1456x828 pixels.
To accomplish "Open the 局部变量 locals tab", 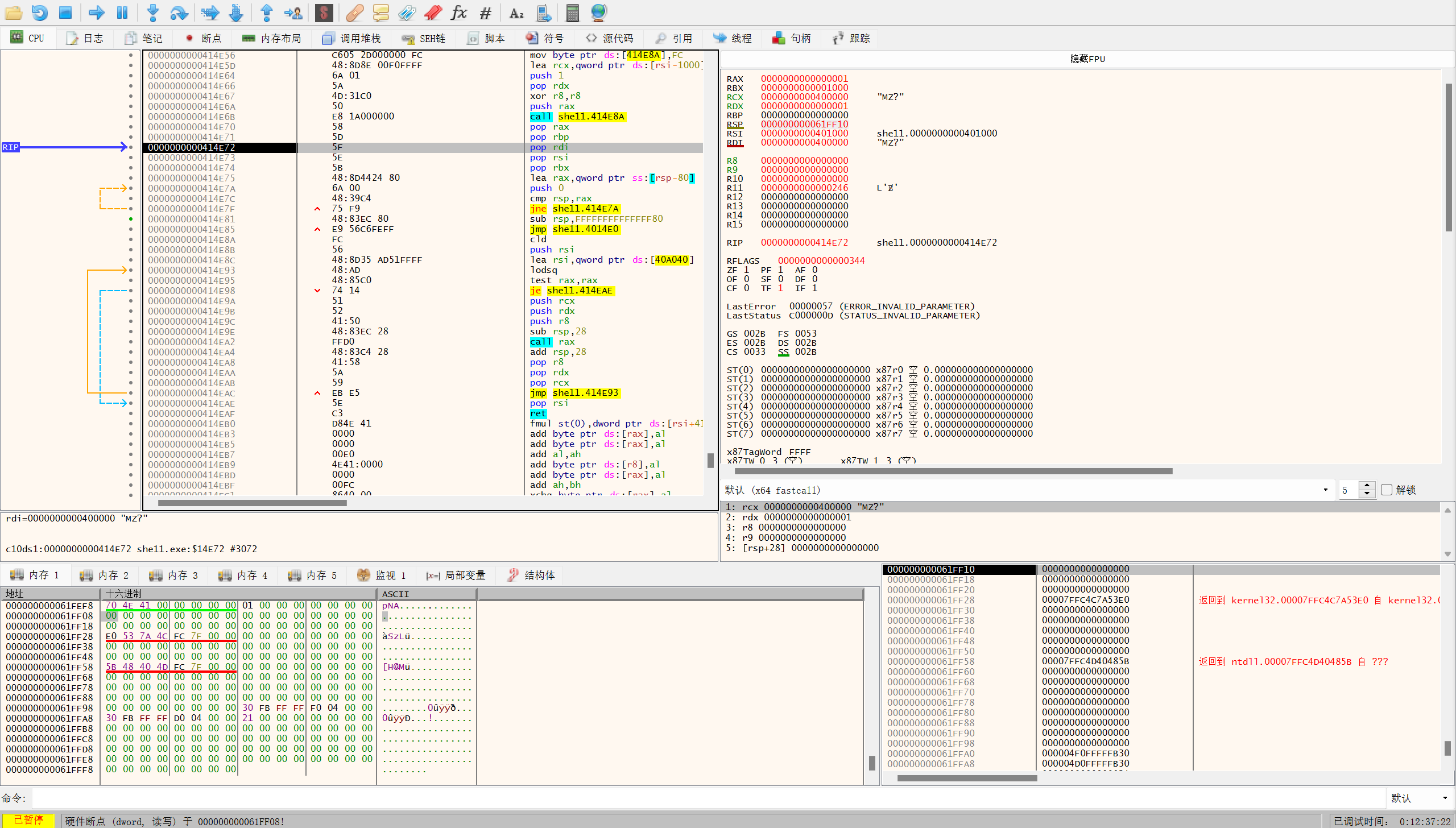I will click(456, 576).
